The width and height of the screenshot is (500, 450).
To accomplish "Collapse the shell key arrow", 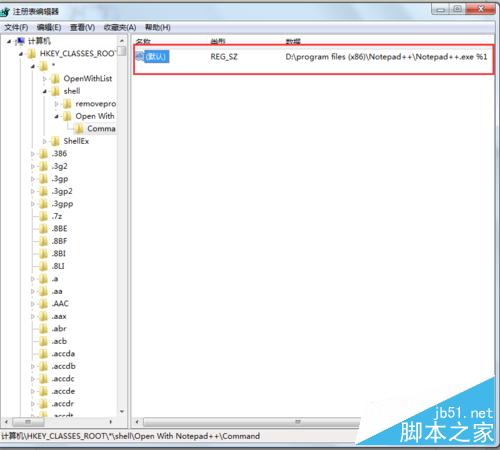I will [x=45, y=91].
